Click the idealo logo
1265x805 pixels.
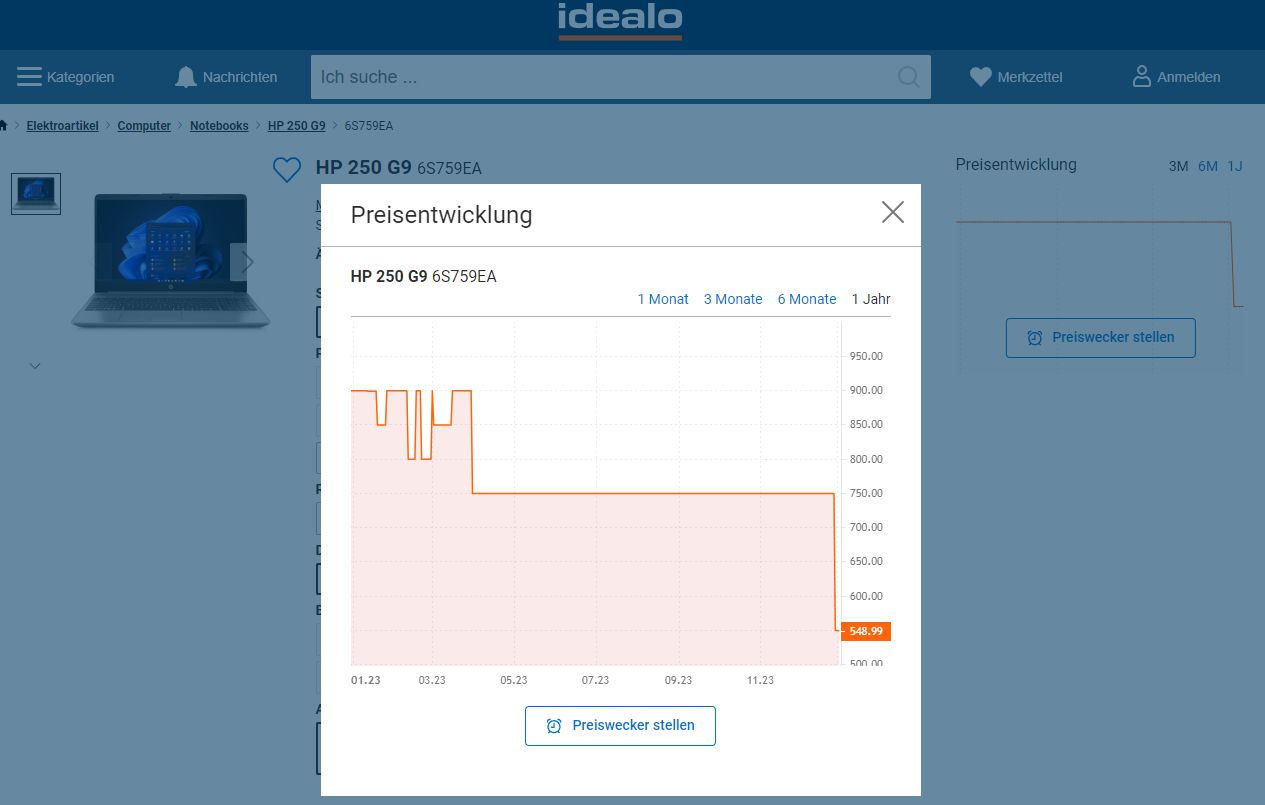point(620,20)
